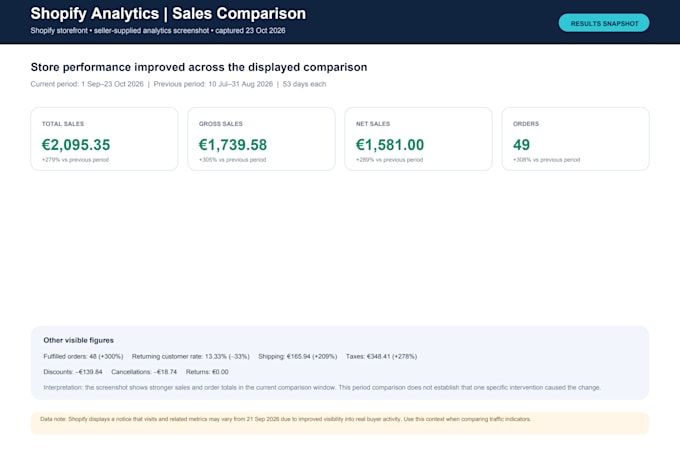This screenshot has height=459, width=680.
Task: Click the ORDERS card label
Action: pyautogui.click(x=526, y=124)
